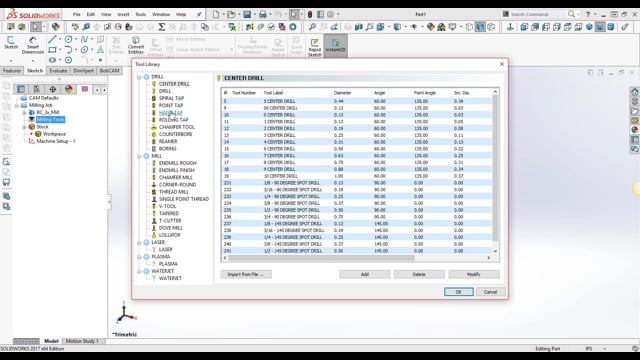The height and width of the screenshot is (360, 640).
Task: Click the Sketch tool icon
Action: pyautogui.click(x=11, y=42)
